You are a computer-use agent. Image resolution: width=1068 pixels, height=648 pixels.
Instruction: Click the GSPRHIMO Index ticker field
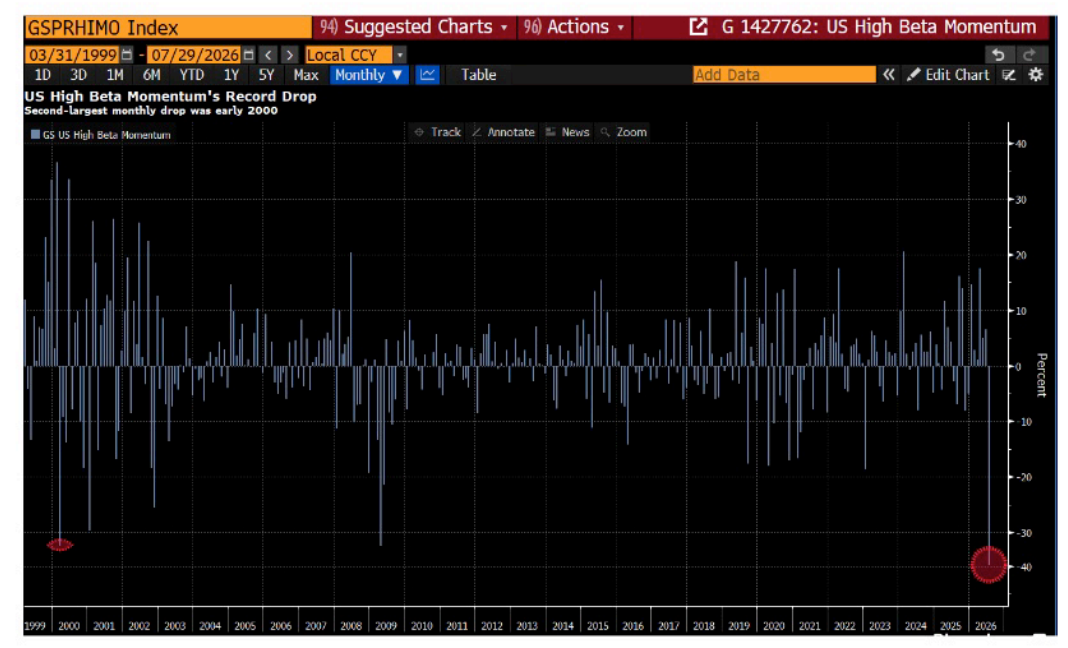(168, 27)
